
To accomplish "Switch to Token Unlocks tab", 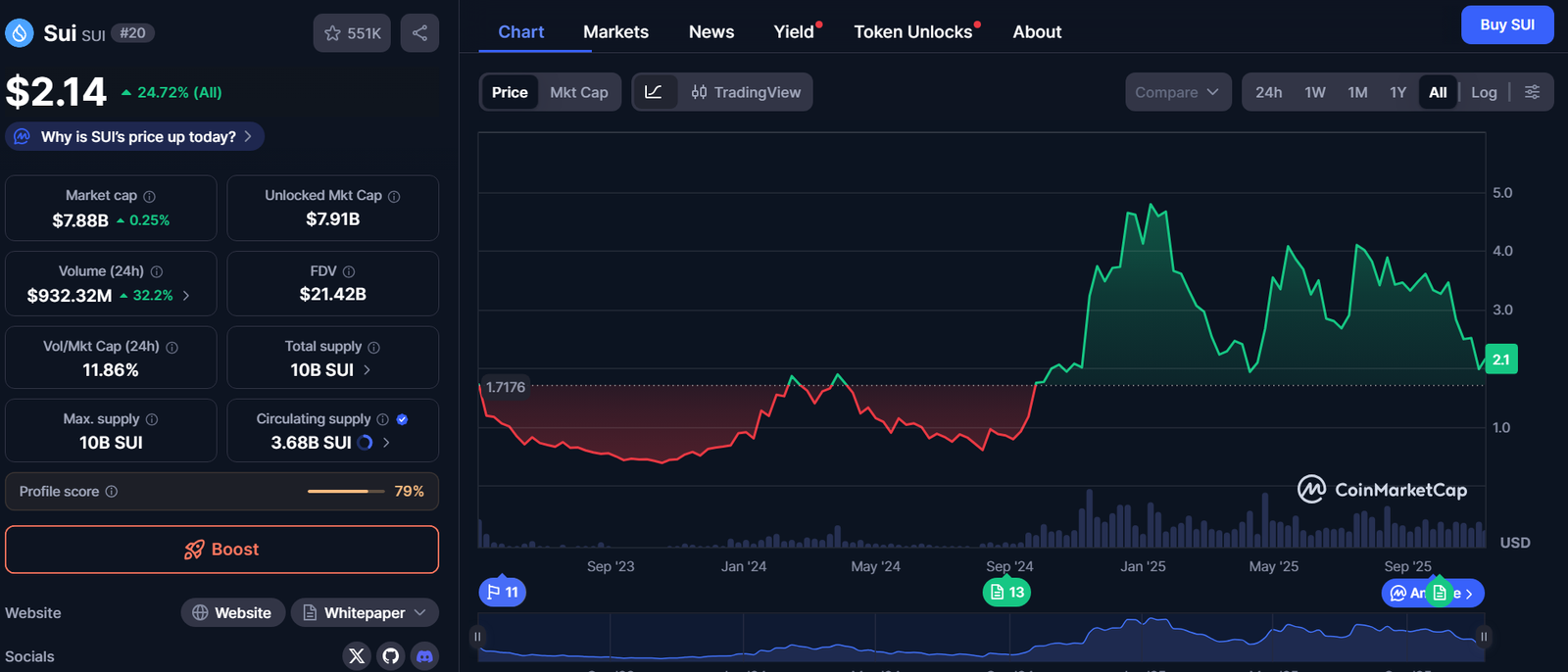I will 912,31.
